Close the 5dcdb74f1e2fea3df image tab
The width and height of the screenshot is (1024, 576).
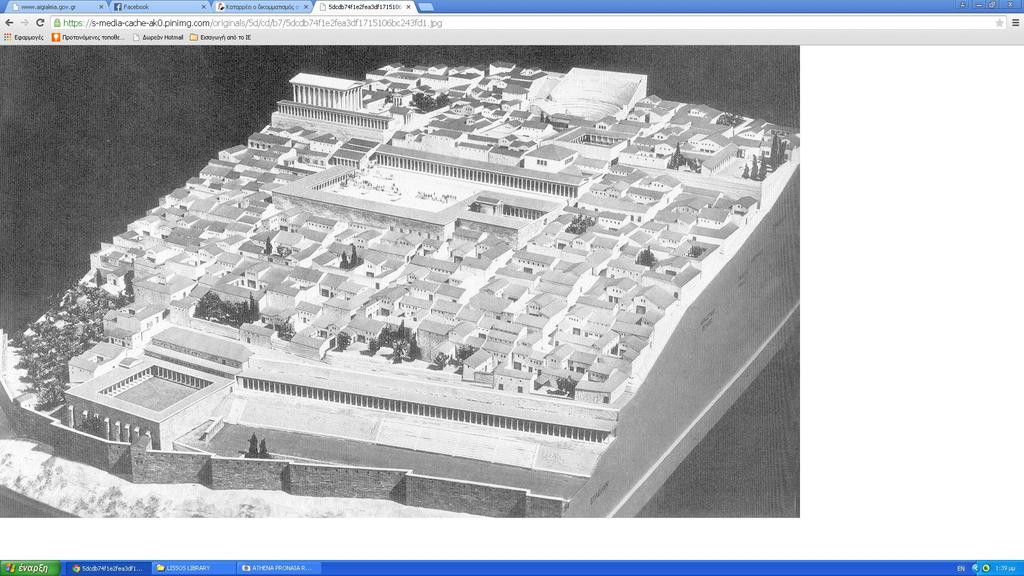tap(408, 7)
